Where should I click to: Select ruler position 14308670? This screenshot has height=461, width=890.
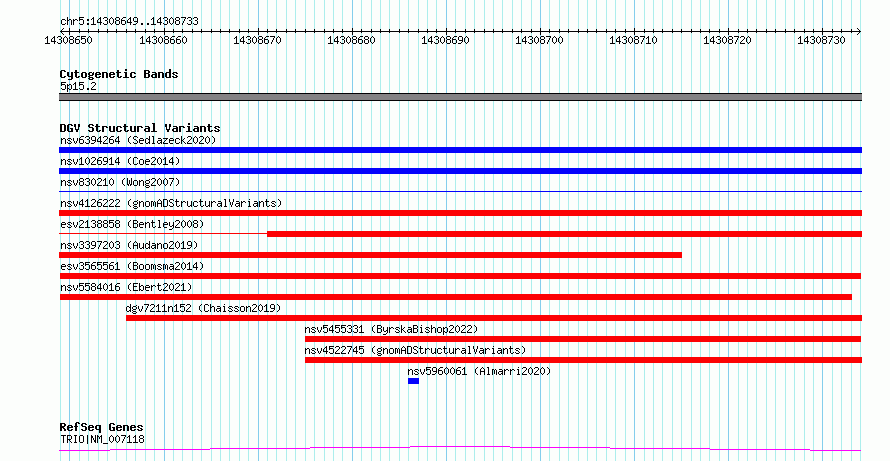pyautogui.click(x=257, y=40)
